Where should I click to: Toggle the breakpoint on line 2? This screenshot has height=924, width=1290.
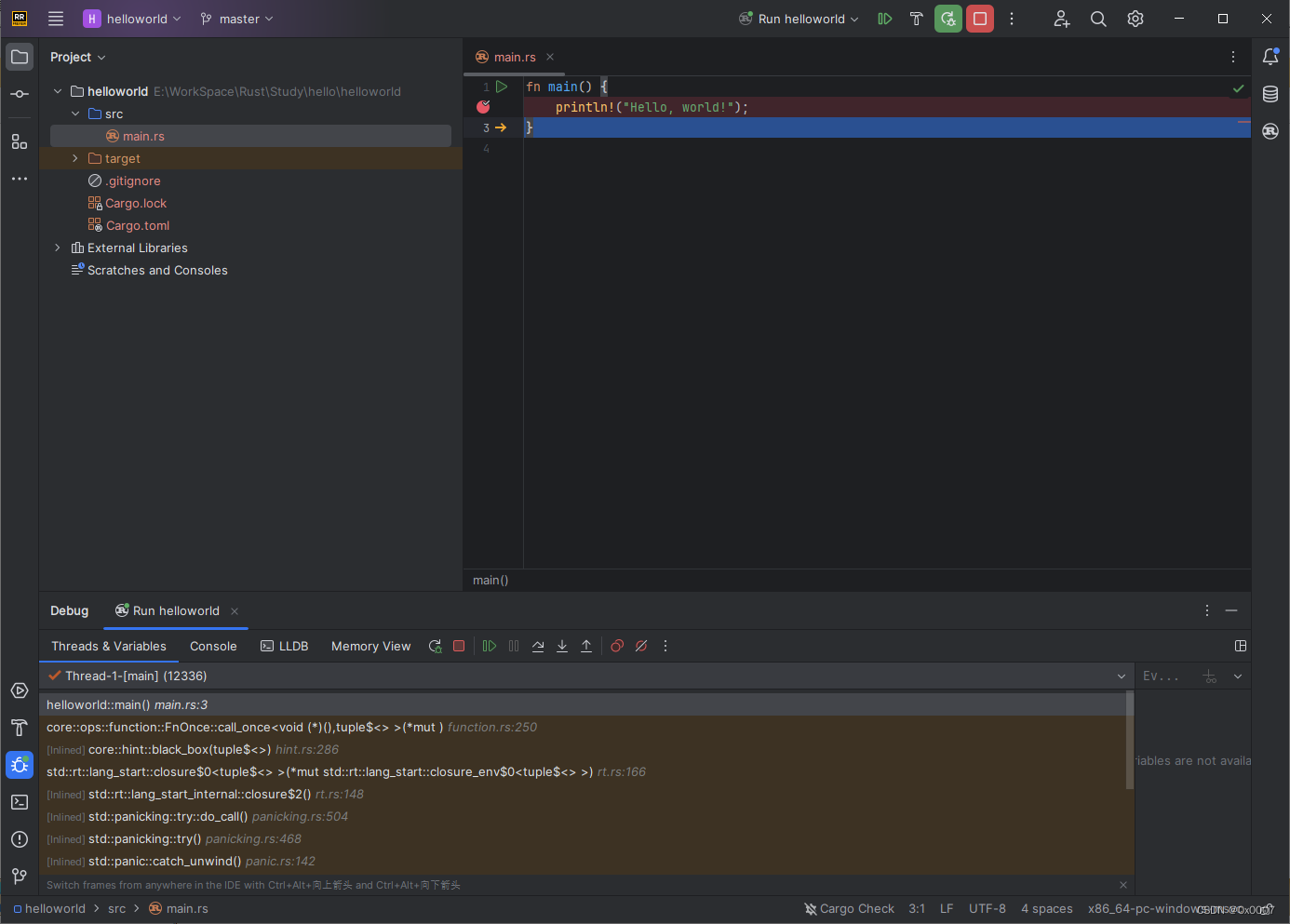(483, 107)
